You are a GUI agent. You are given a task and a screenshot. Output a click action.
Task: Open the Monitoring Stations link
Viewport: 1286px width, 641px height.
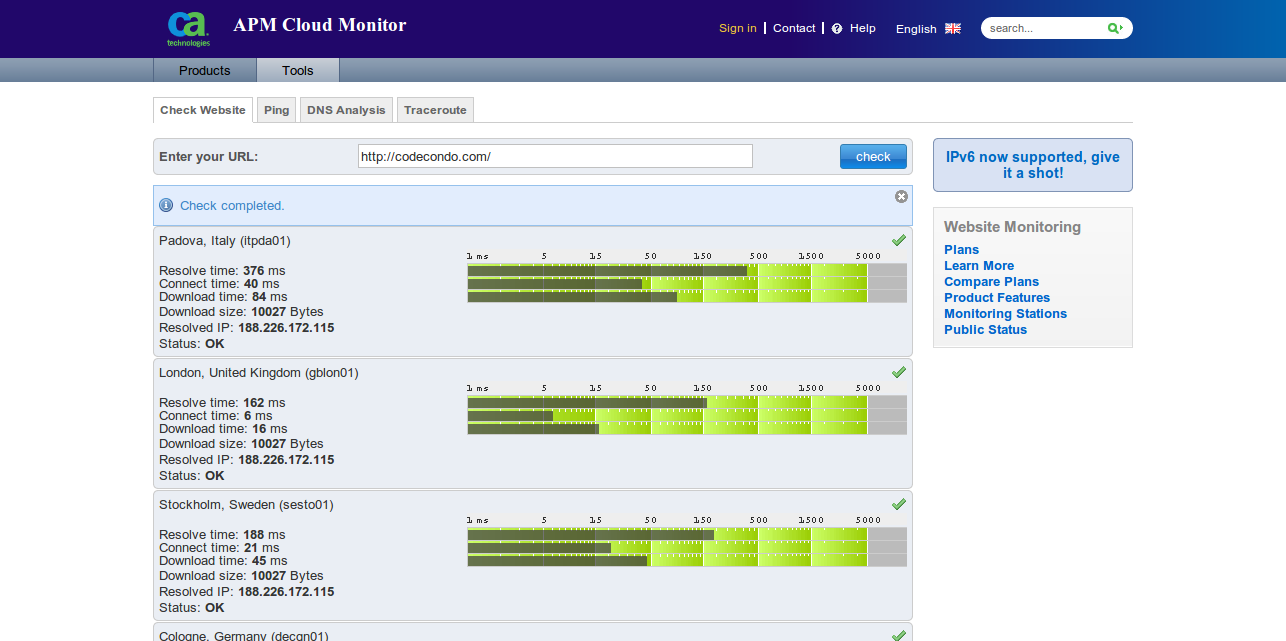[x=1006, y=314]
